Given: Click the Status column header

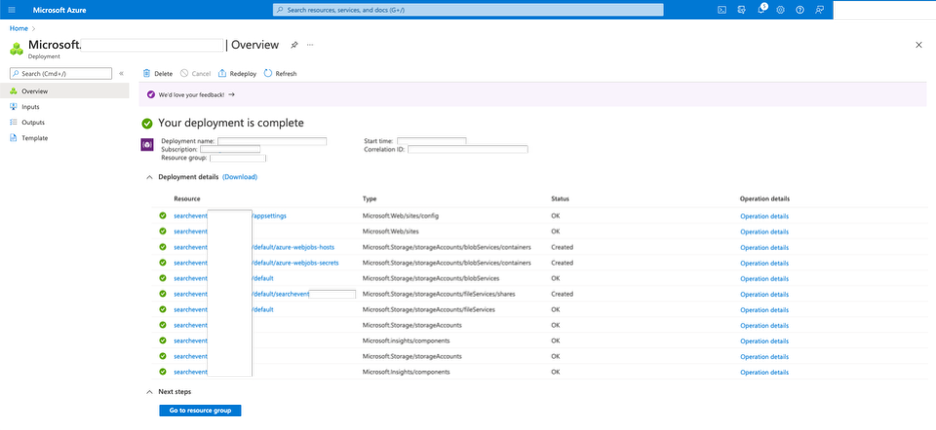Looking at the screenshot, I should click(x=560, y=199).
